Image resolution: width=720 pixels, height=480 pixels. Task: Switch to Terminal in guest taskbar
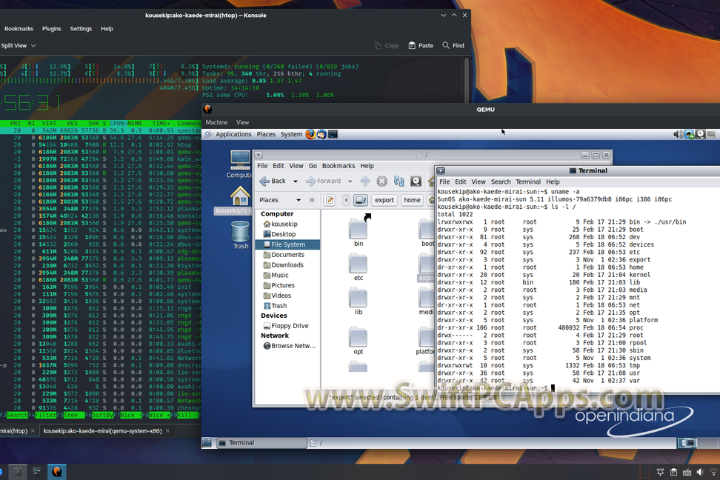click(x=261, y=443)
